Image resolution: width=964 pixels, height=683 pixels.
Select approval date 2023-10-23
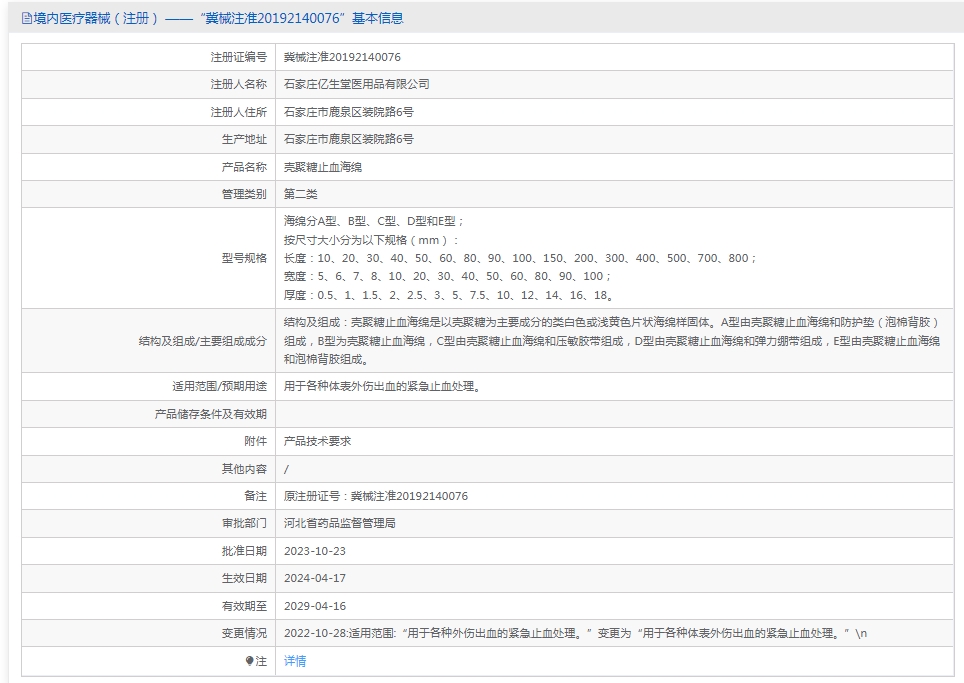tap(315, 551)
